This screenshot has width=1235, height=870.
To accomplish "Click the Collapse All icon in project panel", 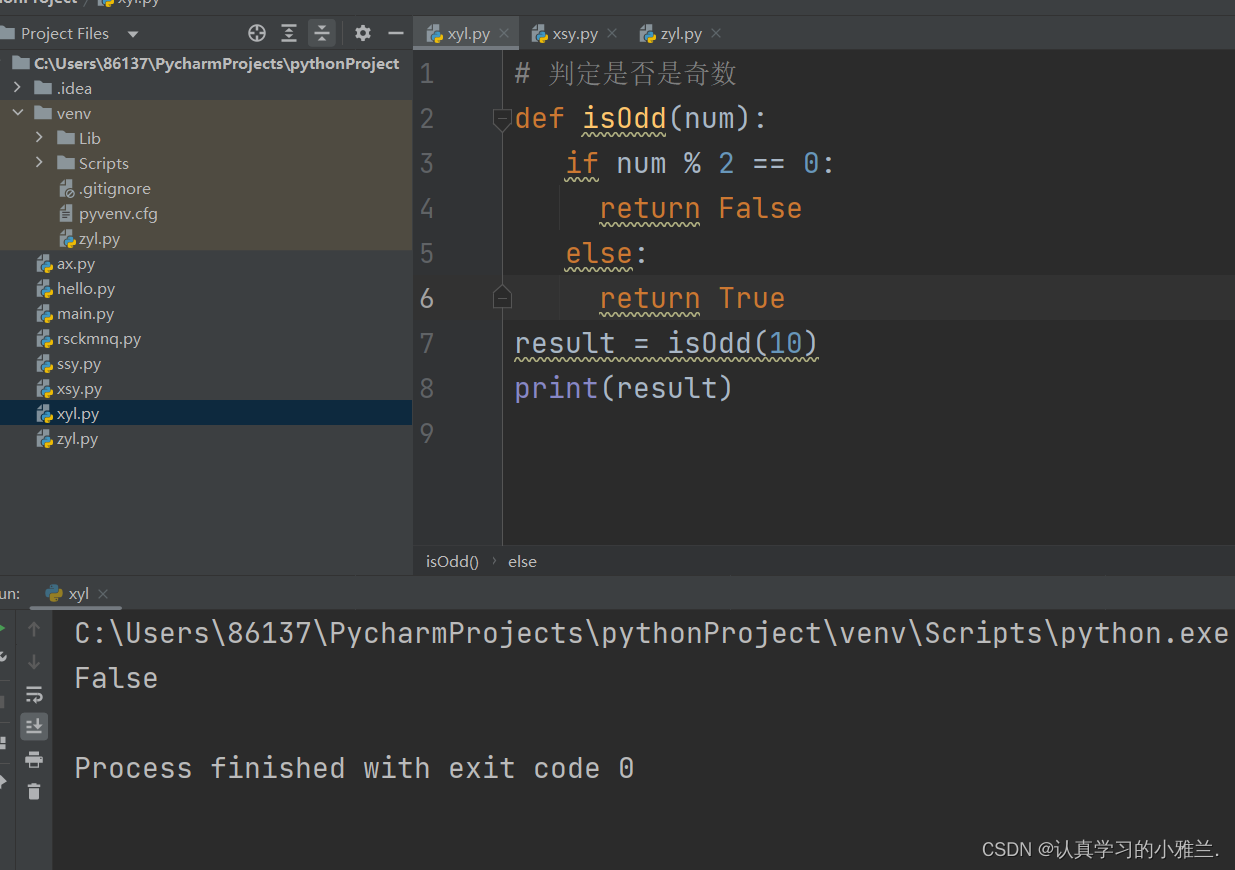I will 321,33.
